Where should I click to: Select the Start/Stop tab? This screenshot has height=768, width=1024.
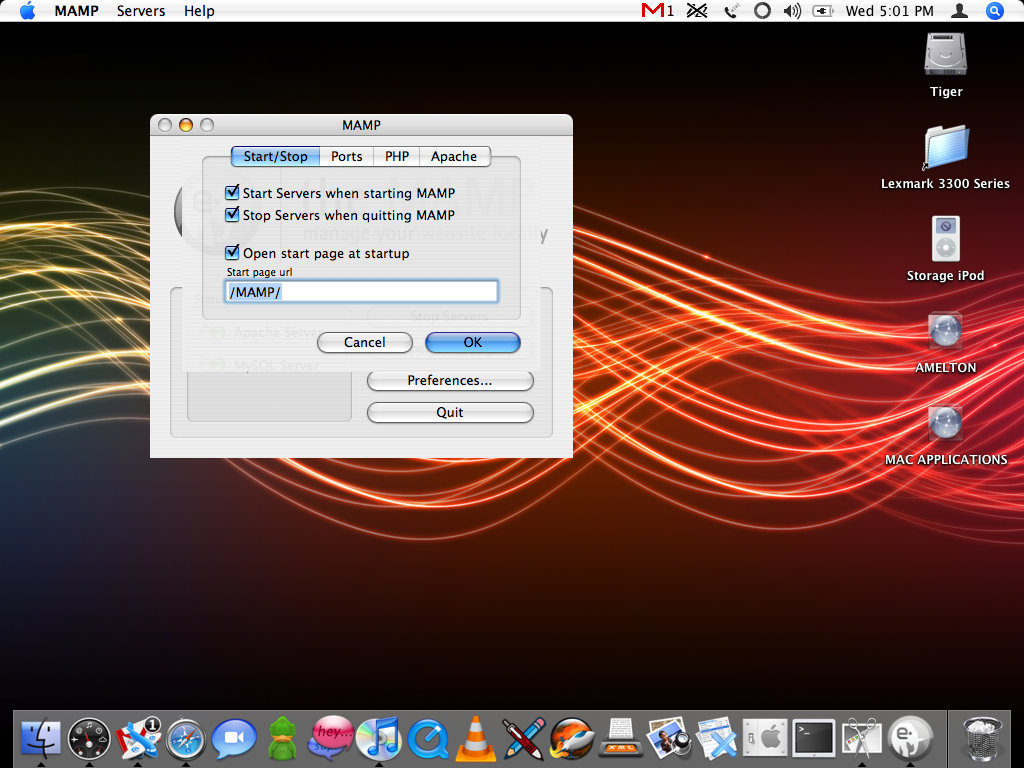click(275, 156)
